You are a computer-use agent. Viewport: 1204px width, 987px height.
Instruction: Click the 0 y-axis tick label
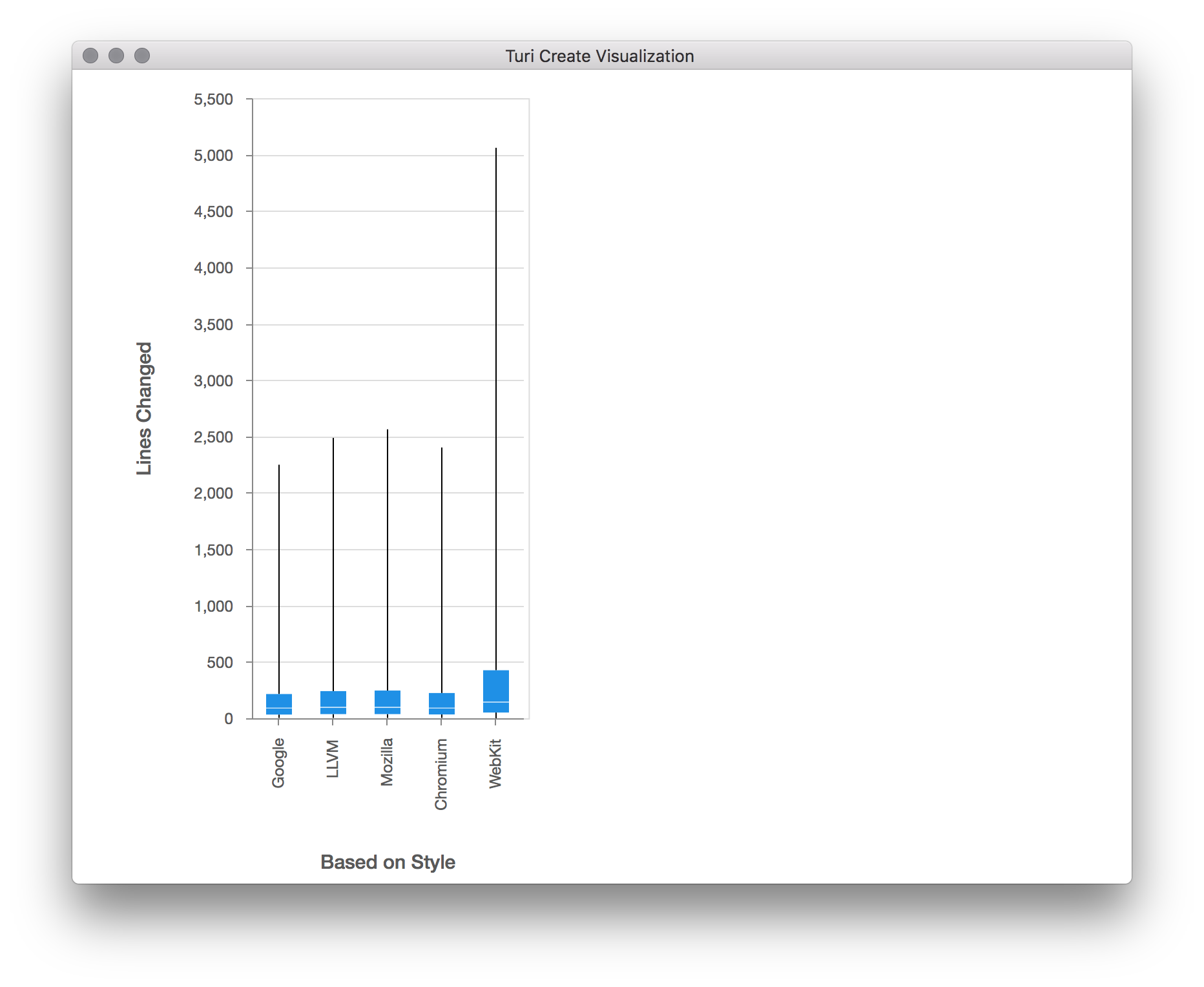[229, 719]
